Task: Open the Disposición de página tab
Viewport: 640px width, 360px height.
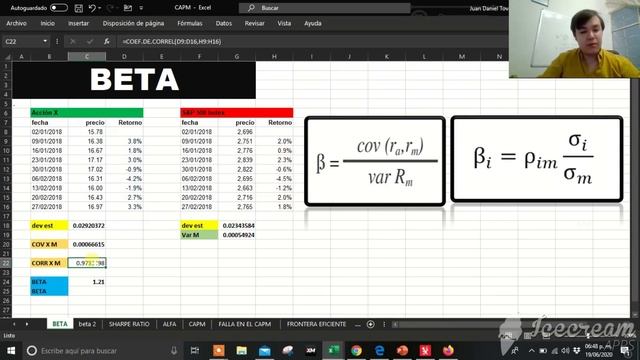Action: pos(133,24)
